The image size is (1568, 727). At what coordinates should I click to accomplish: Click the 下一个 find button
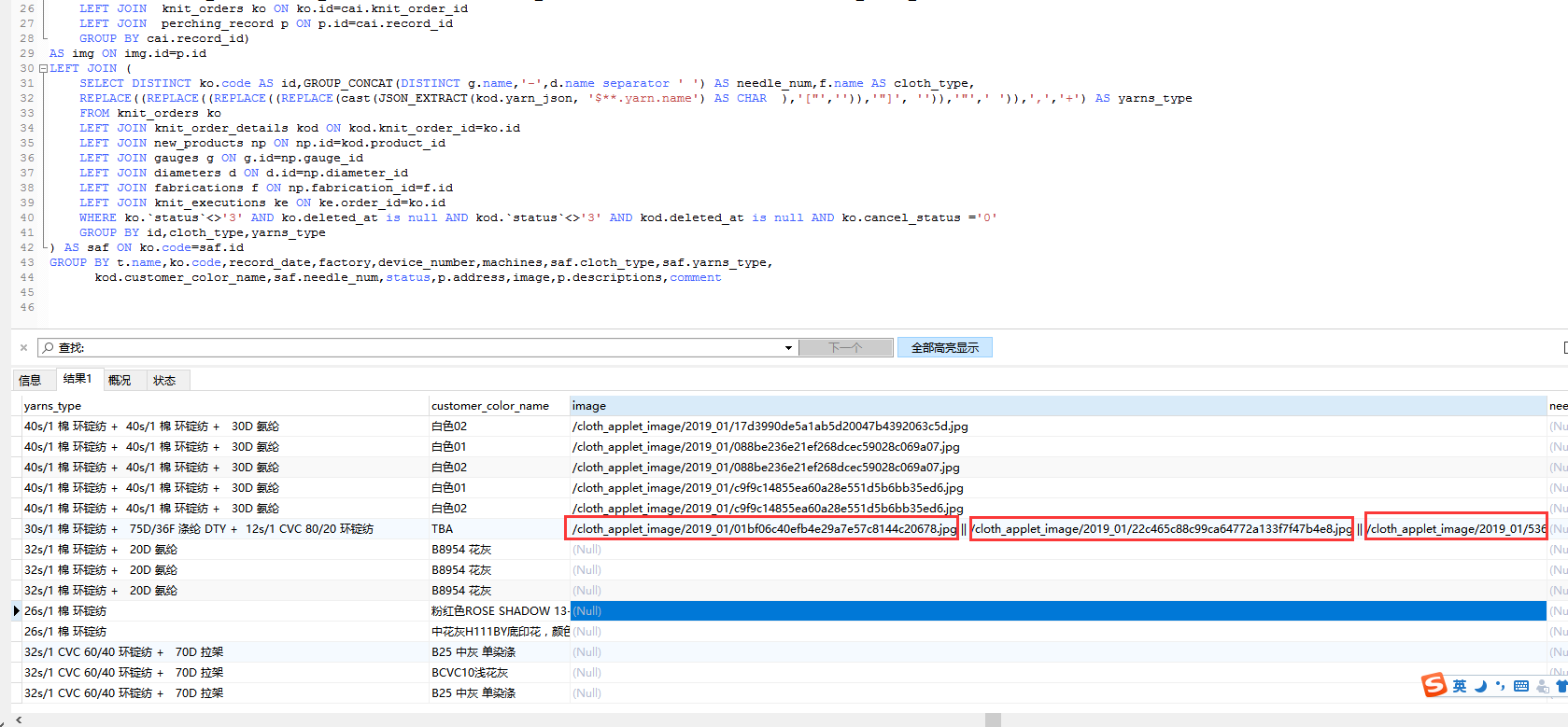[x=845, y=347]
